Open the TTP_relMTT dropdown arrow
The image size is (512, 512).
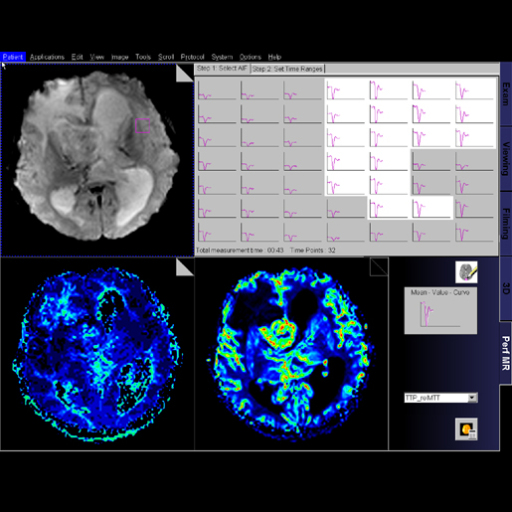pyautogui.click(x=472, y=398)
